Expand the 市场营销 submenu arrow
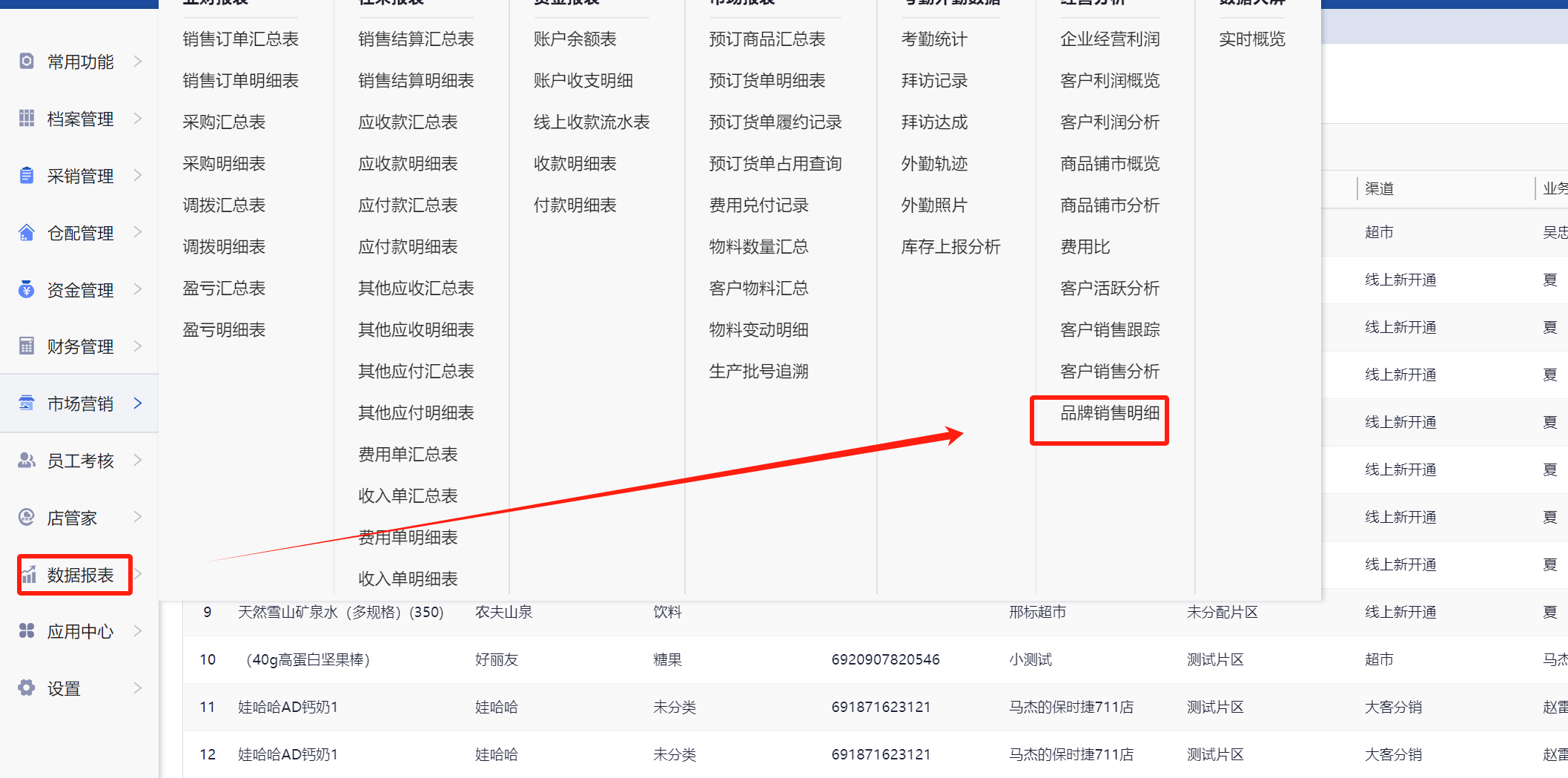Image resolution: width=1568 pixels, height=778 pixels. click(x=138, y=403)
